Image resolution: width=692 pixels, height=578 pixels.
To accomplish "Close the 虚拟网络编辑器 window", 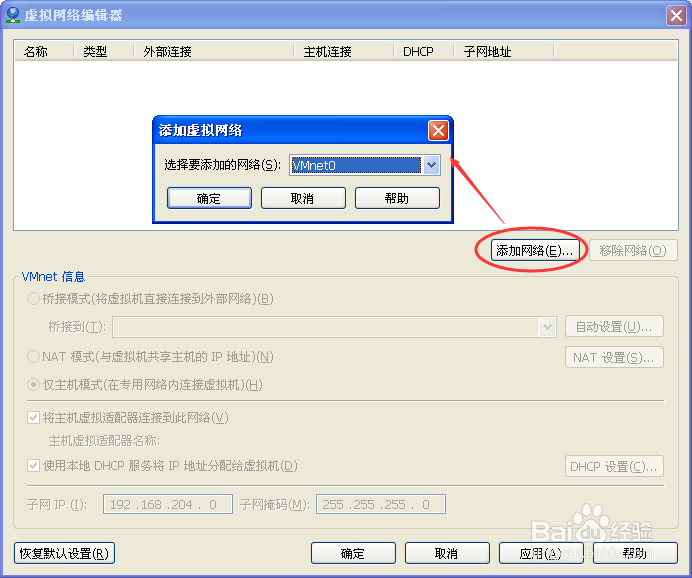I will tap(676, 15).
